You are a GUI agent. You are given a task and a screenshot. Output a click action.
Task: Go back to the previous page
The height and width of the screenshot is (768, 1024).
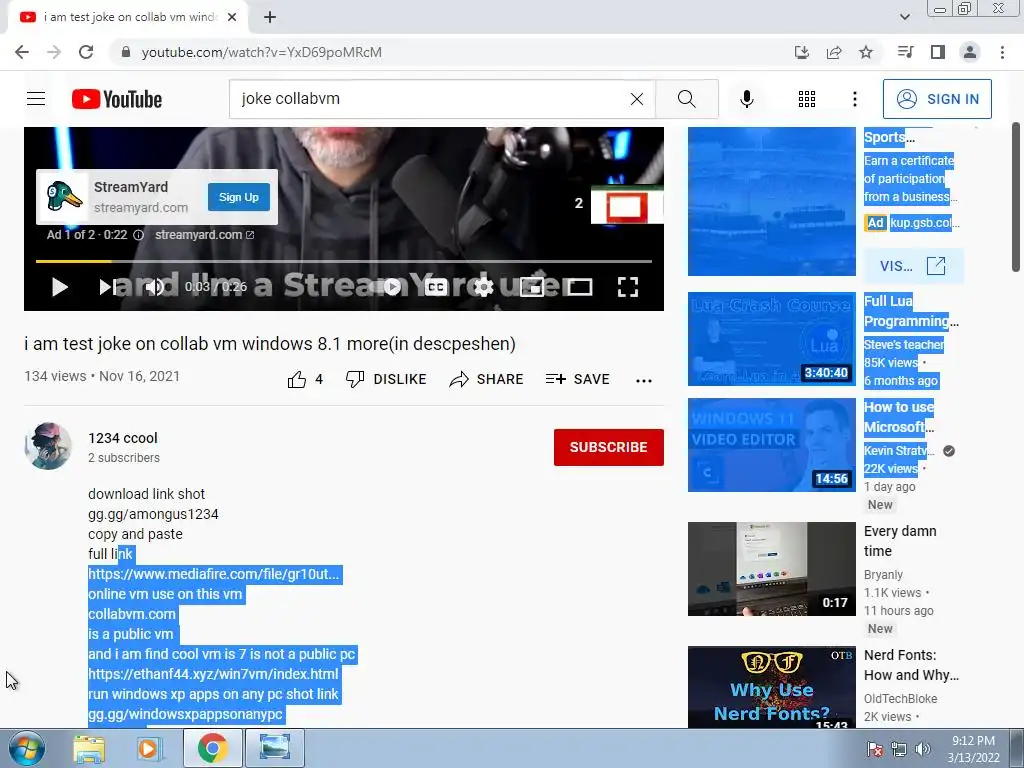tap(22, 52)
